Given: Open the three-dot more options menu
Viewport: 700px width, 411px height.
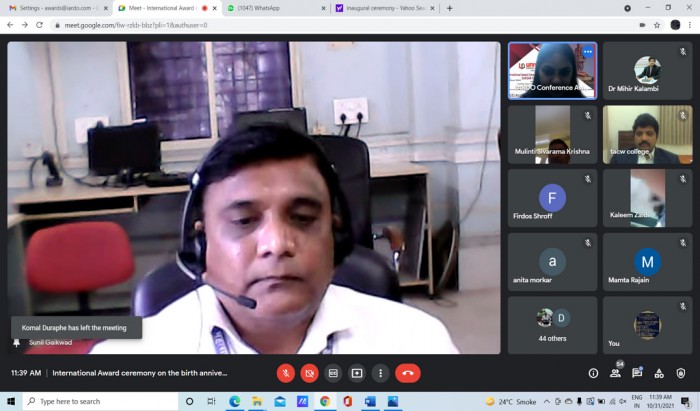Looking at the screenshot, I should coord(380,373).
